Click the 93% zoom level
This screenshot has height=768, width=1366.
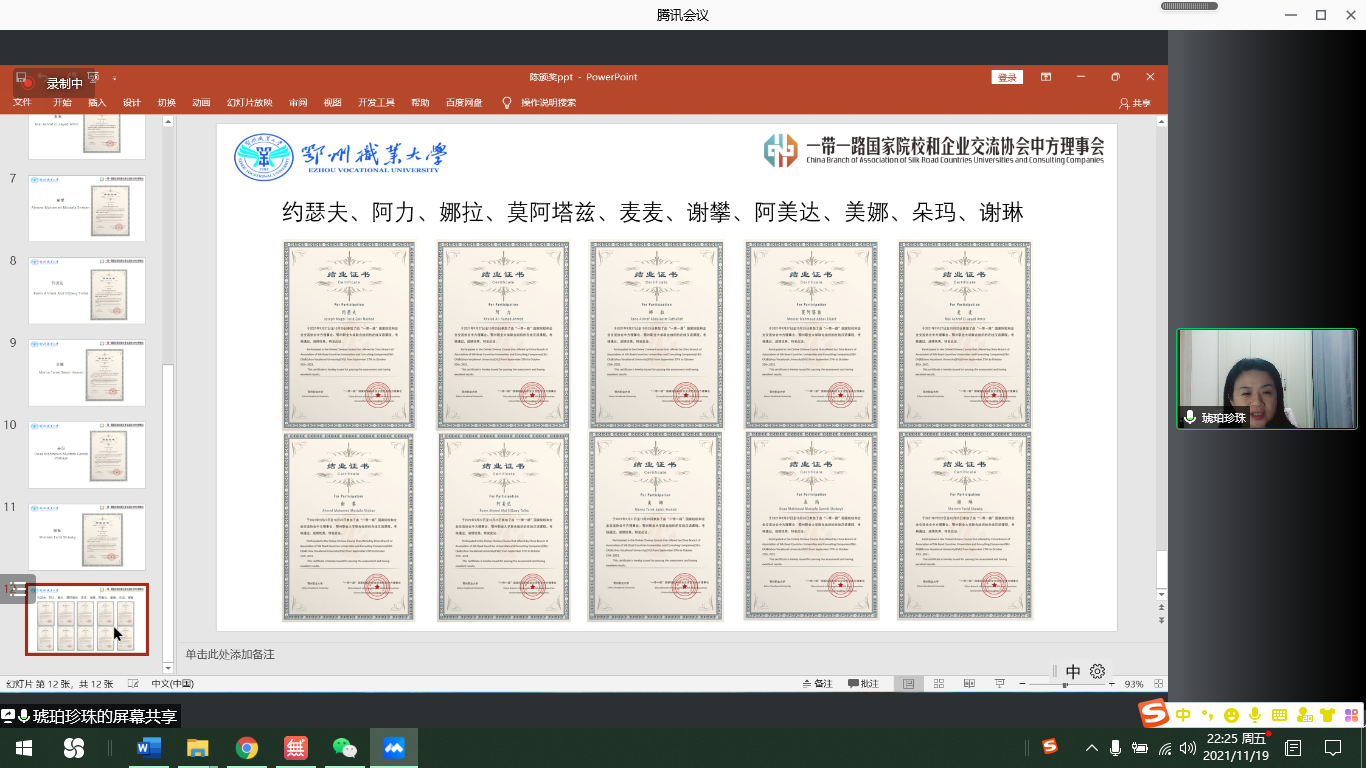1134,684
